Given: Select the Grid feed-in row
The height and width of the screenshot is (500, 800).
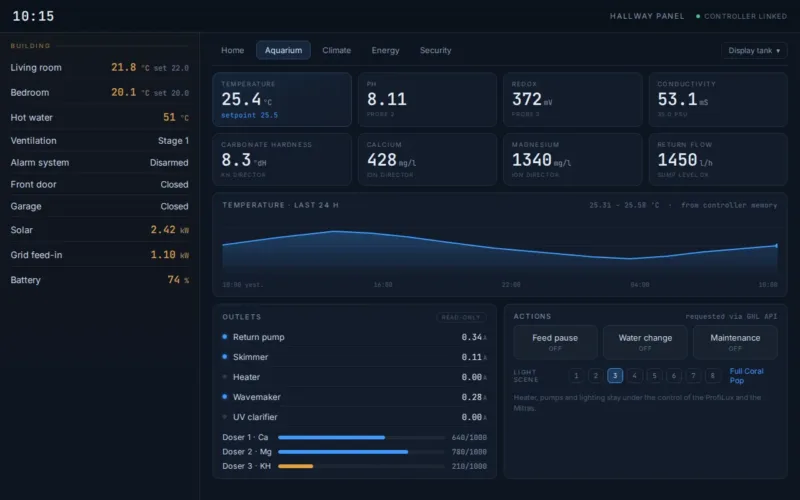Looking at the screenshot, I should [x=99, y=255].
